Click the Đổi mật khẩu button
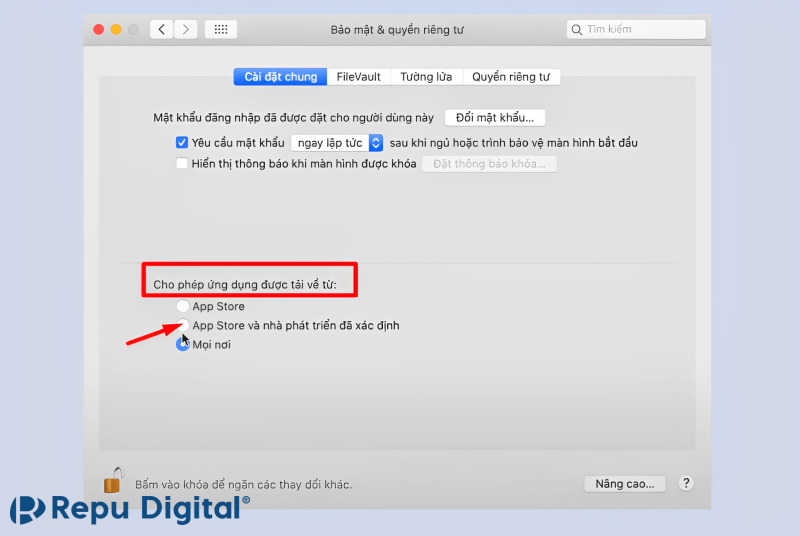 494,118
